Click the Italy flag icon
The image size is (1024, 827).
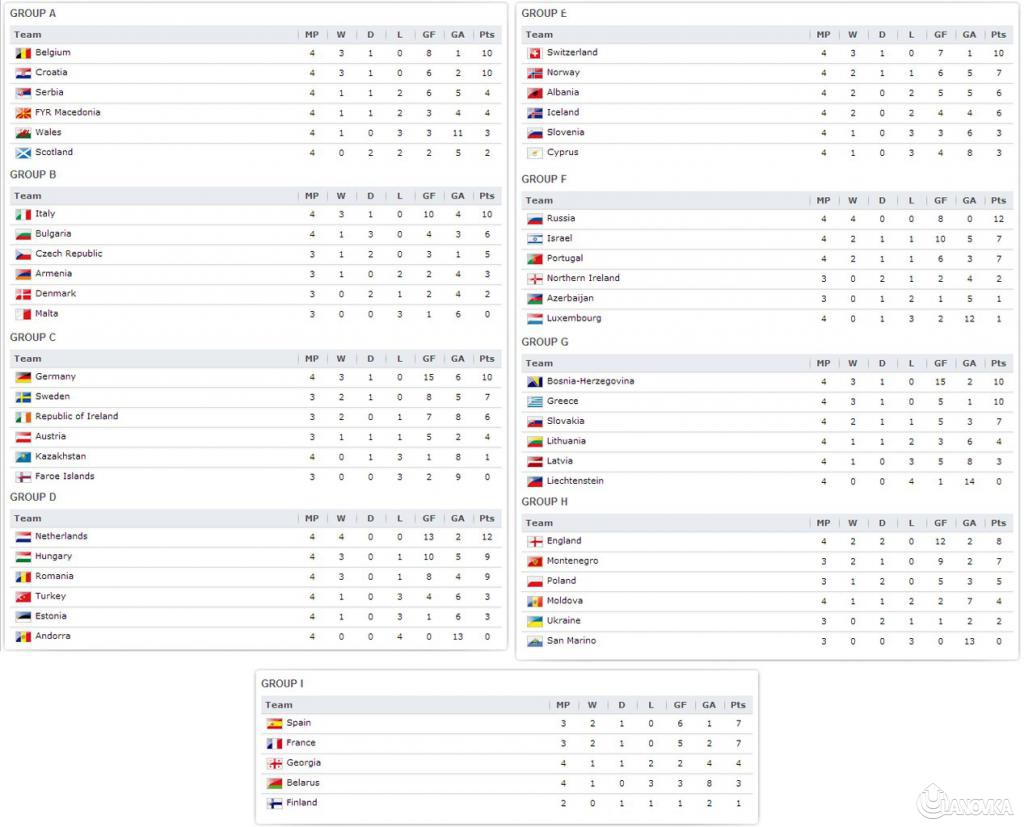click(x=23, y=214)
